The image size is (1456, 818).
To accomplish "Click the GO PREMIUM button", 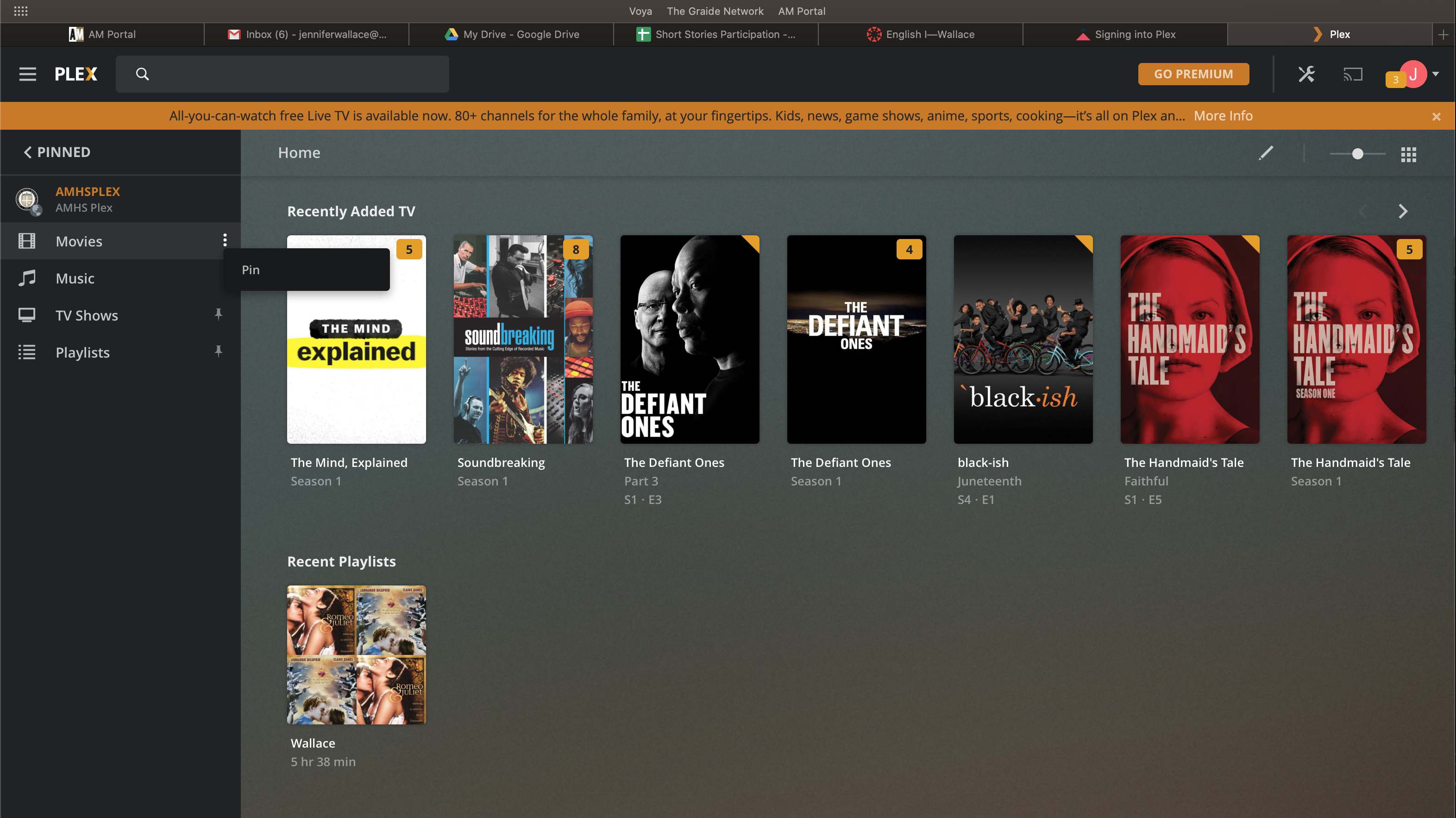I will (1193, 74).
